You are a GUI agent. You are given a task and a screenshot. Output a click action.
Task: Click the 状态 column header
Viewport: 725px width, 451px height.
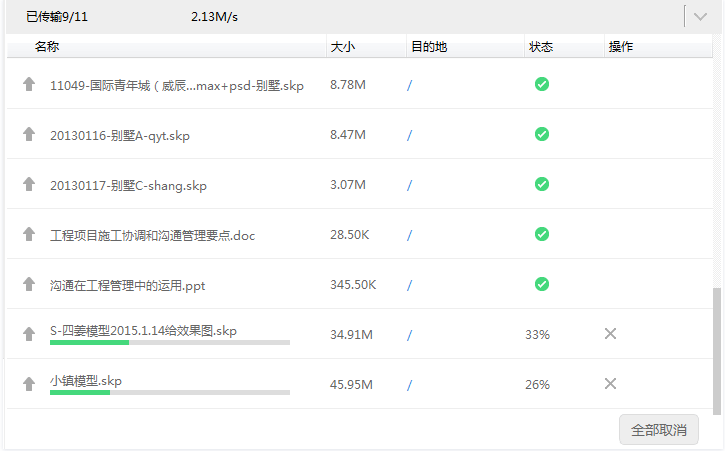pos(541,47)
